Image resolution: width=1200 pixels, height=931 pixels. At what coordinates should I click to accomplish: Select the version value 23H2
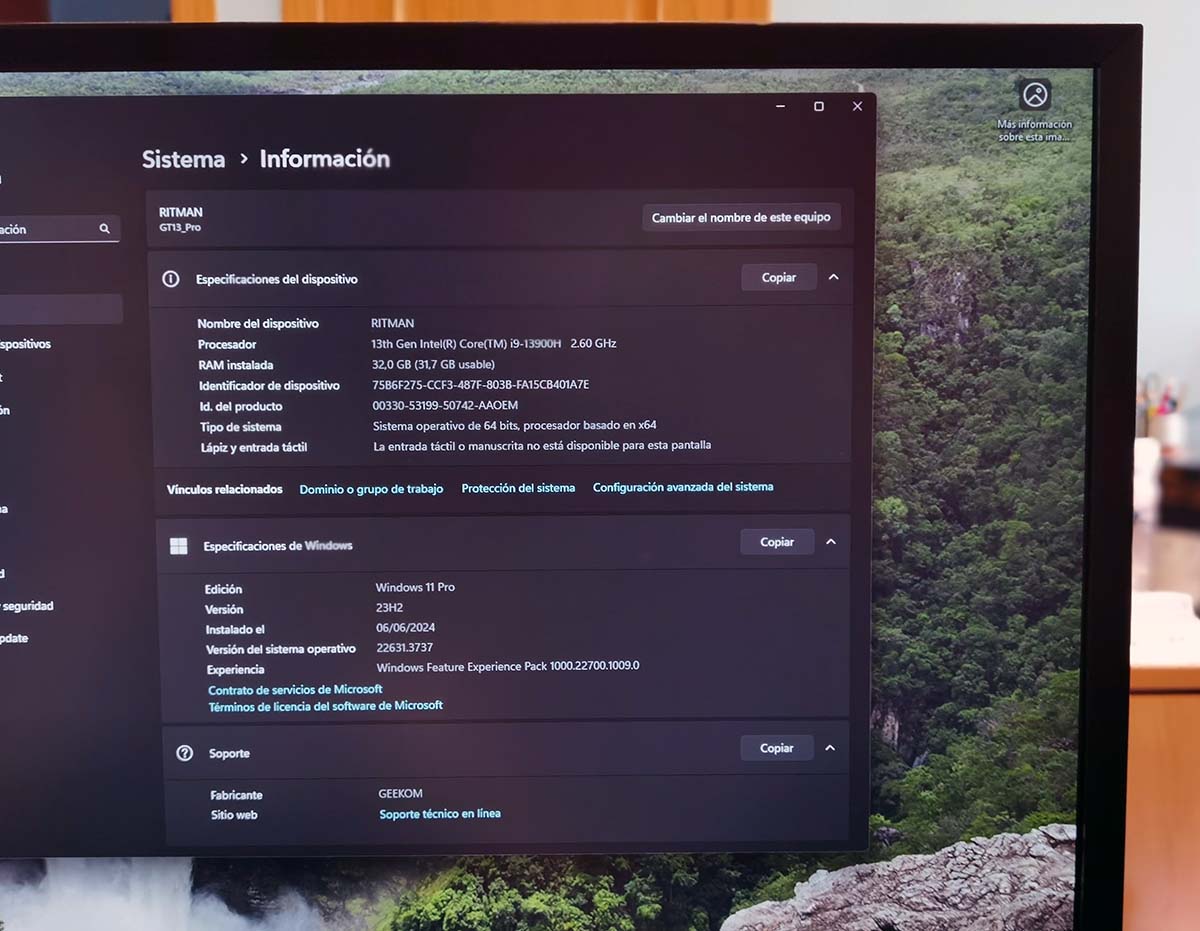[389, 607]
